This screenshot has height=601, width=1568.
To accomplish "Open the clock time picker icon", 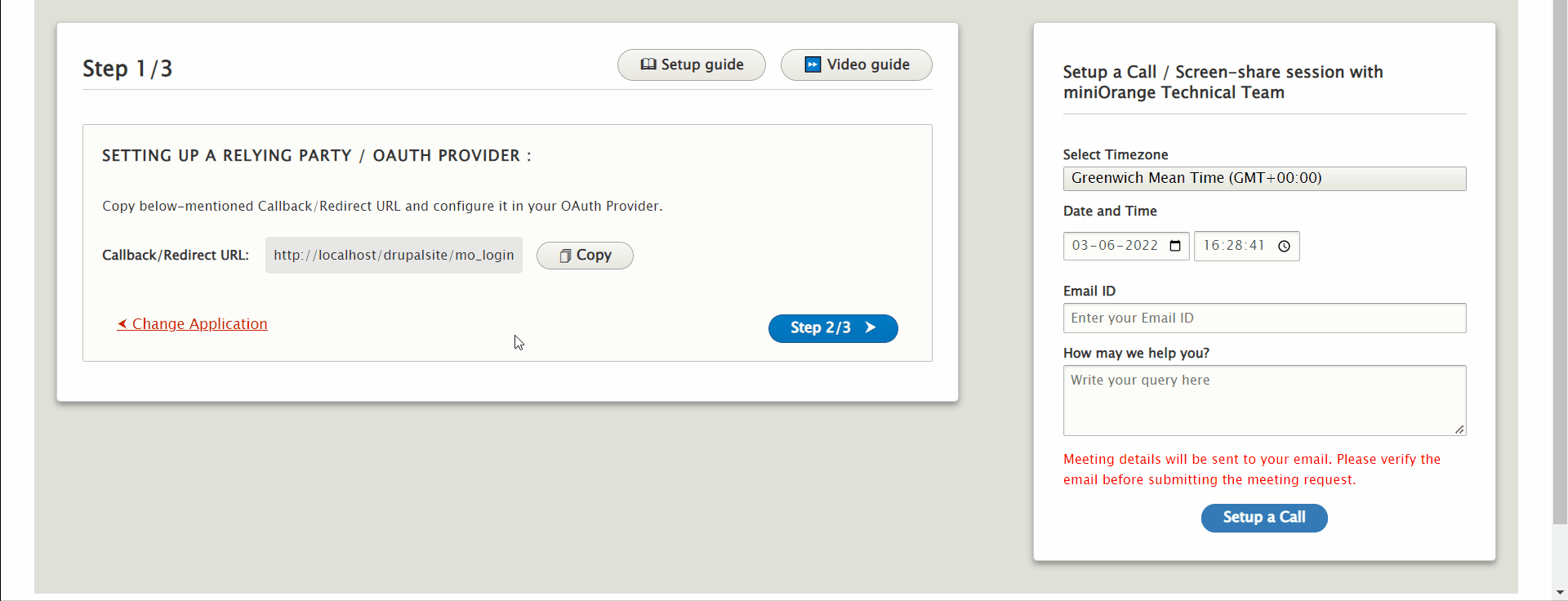I will 1284,246.
